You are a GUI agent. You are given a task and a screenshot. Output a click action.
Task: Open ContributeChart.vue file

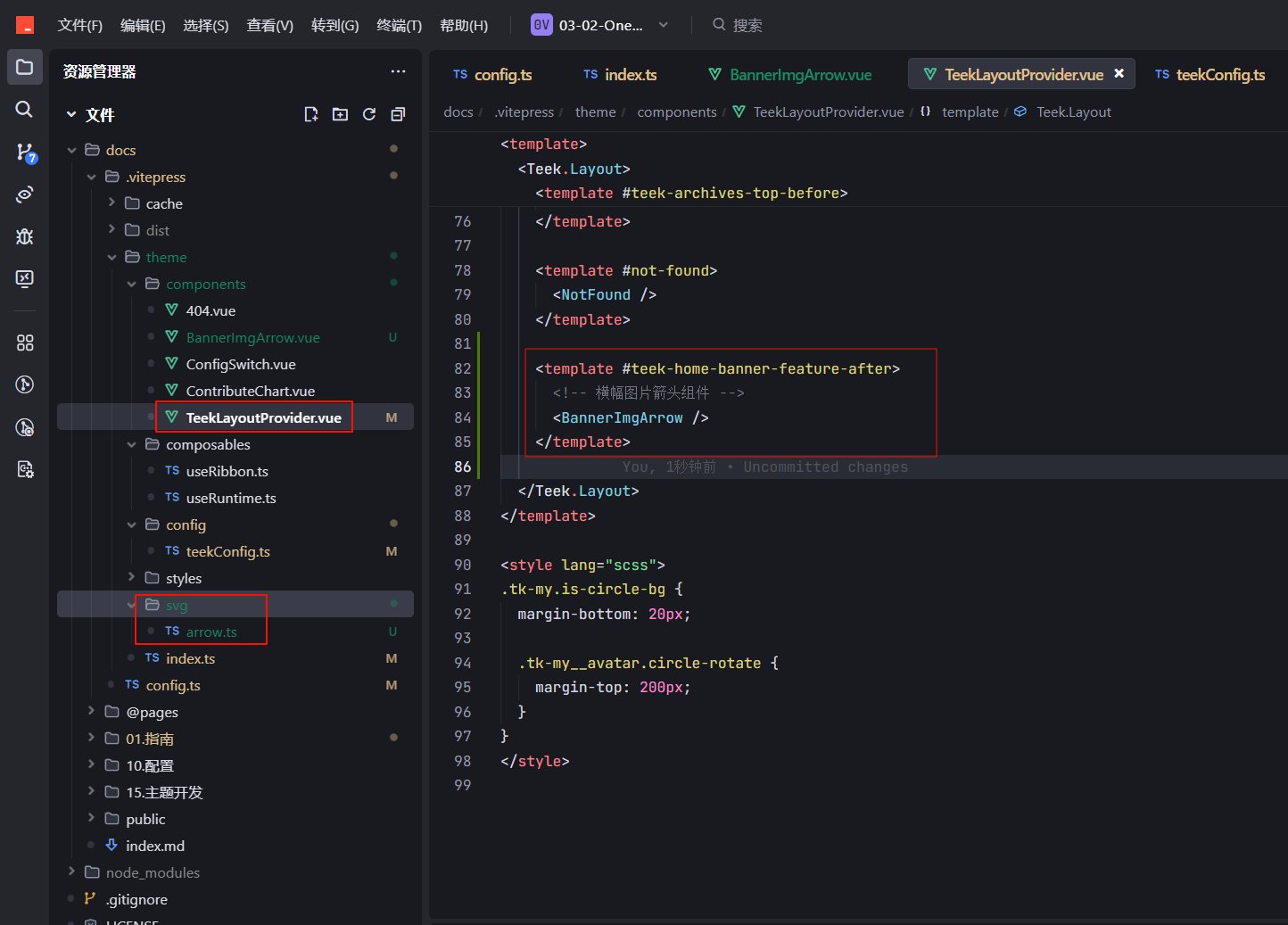tap(250, 391)
